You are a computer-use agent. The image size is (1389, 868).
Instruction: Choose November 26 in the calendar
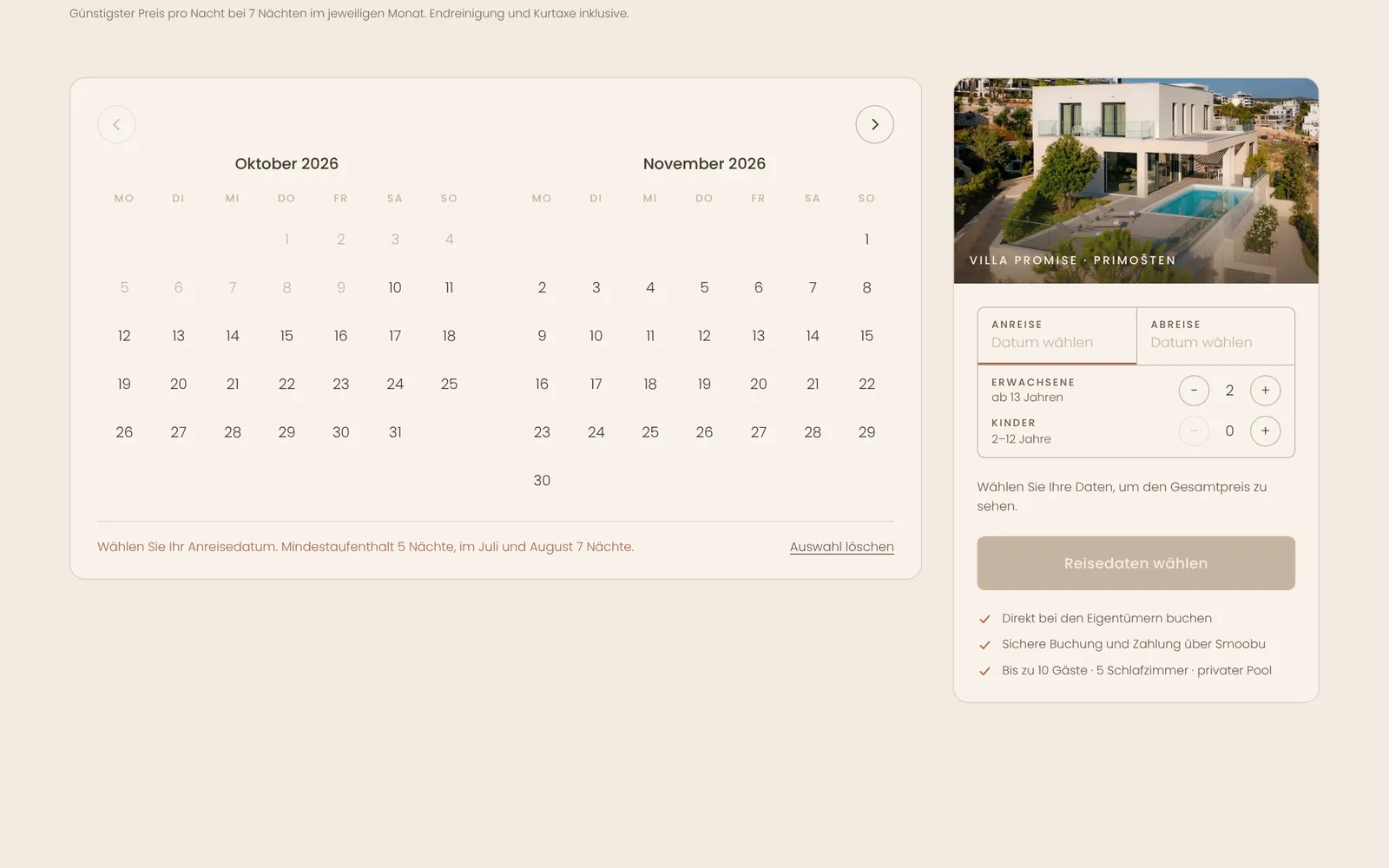coord(704,432)
